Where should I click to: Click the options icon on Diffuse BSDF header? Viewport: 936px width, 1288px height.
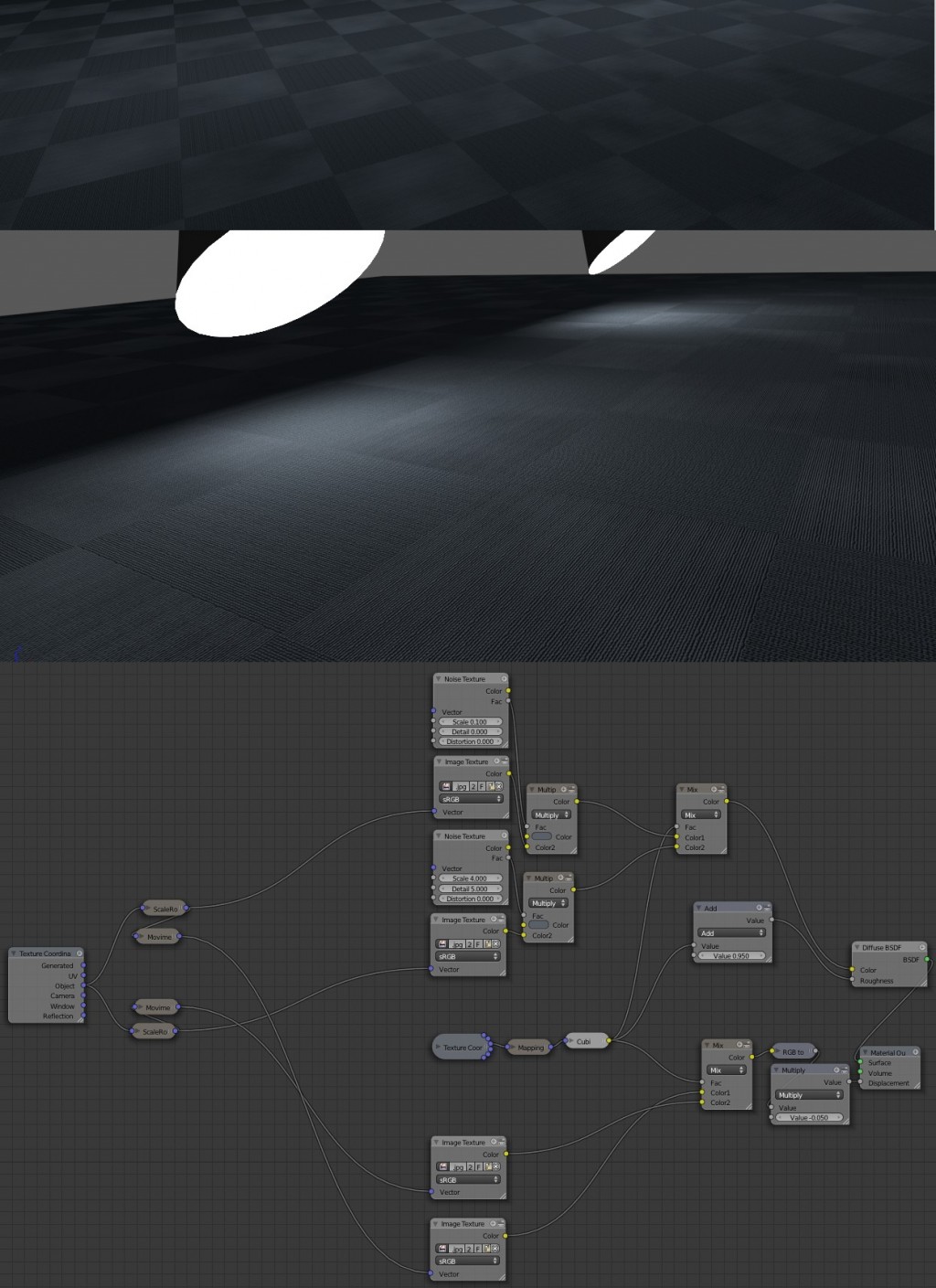coord(922,947)
